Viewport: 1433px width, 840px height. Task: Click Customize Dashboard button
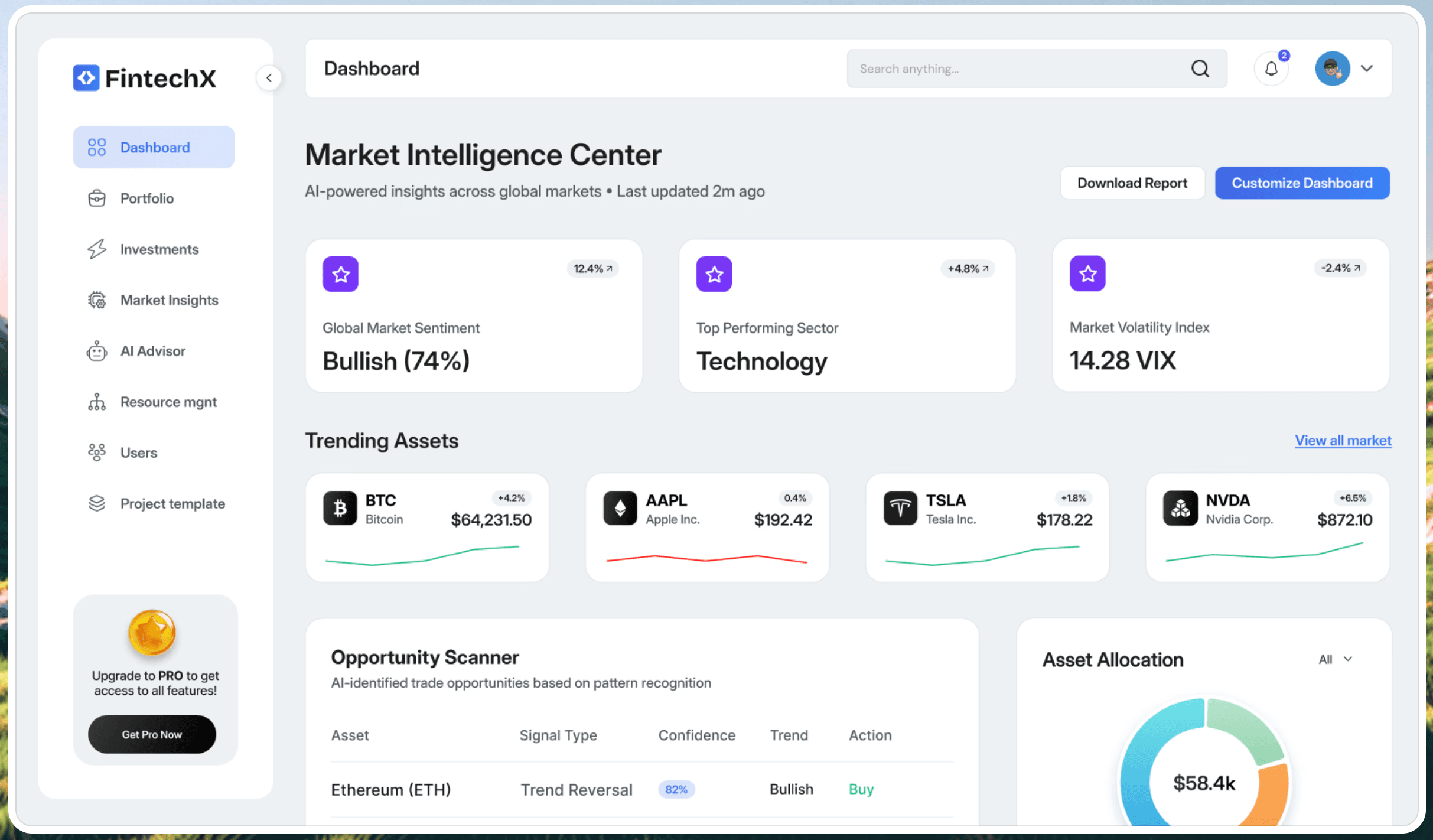point(1302,183)
